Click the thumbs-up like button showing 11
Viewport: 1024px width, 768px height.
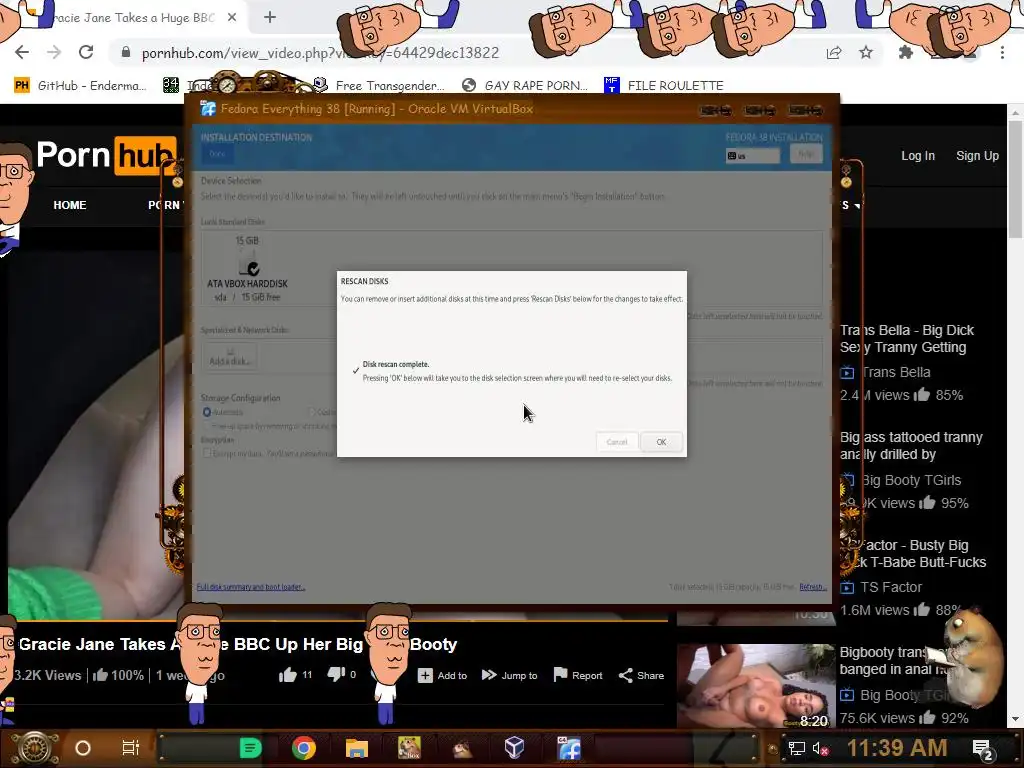[x=295, y=675]
